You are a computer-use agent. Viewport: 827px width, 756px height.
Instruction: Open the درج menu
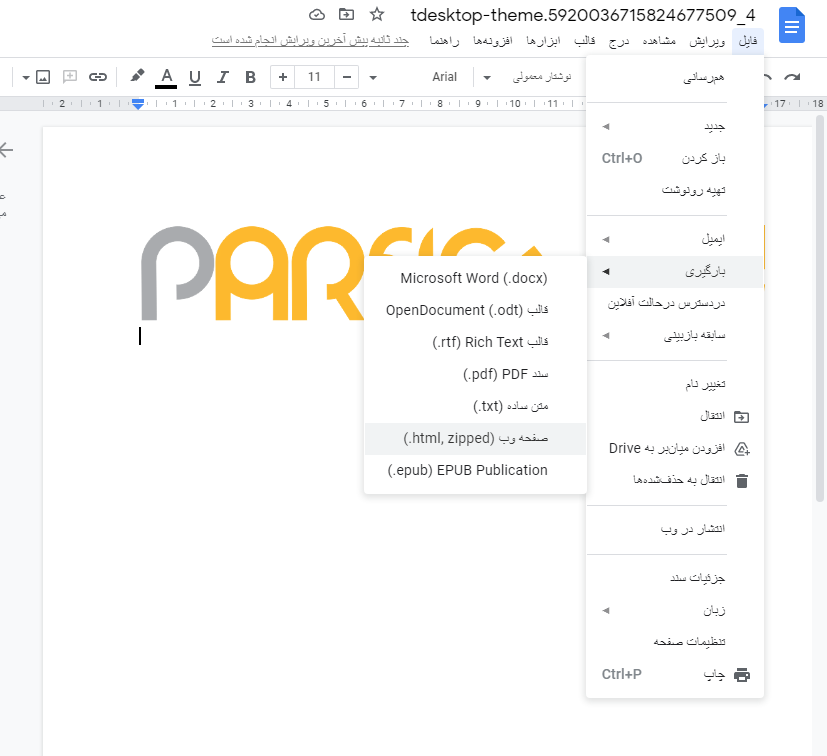(618, 41)
